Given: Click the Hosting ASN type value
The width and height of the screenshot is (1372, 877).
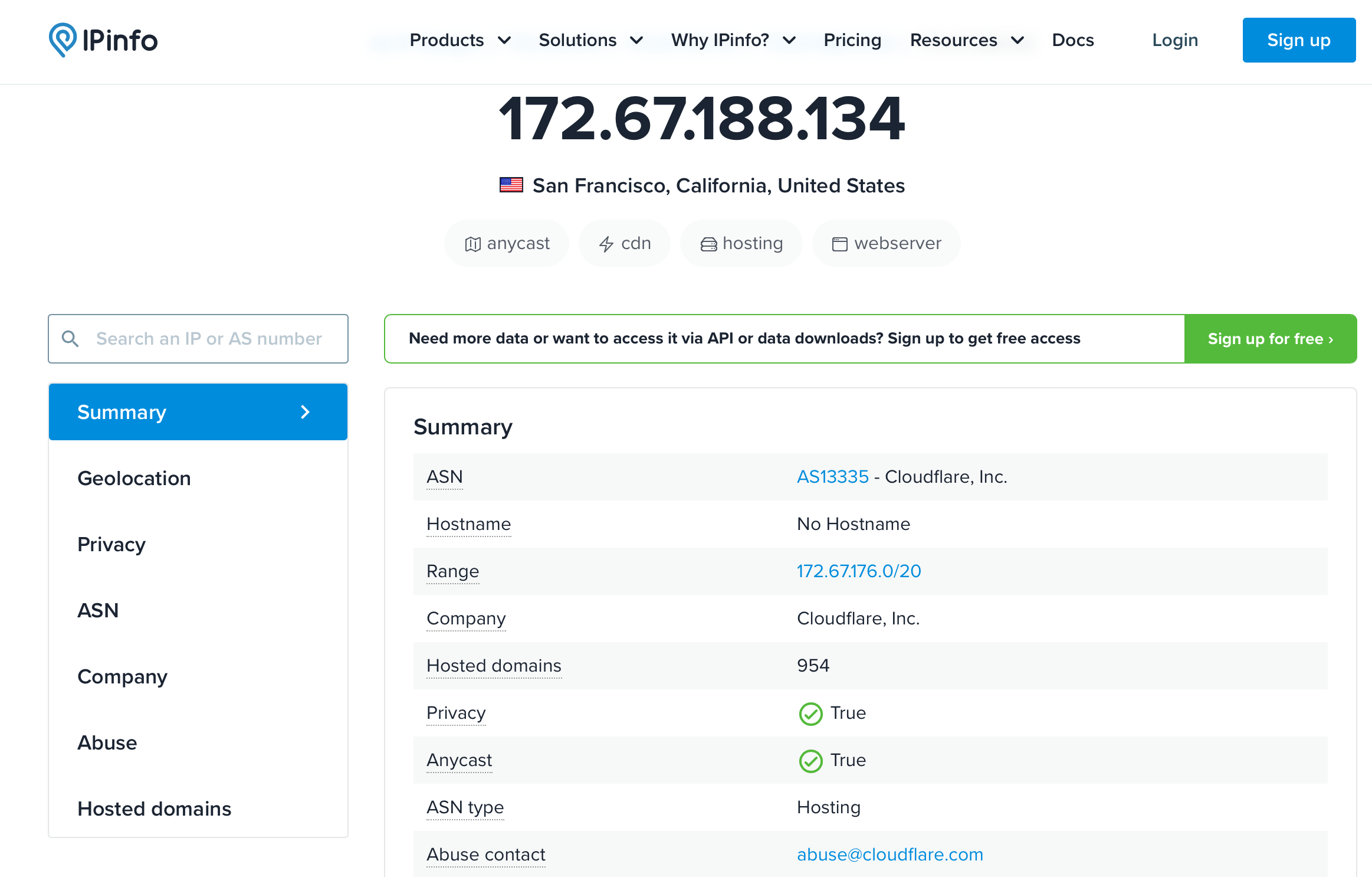Looking at the screenshot, I should click(x=829, y=807).
